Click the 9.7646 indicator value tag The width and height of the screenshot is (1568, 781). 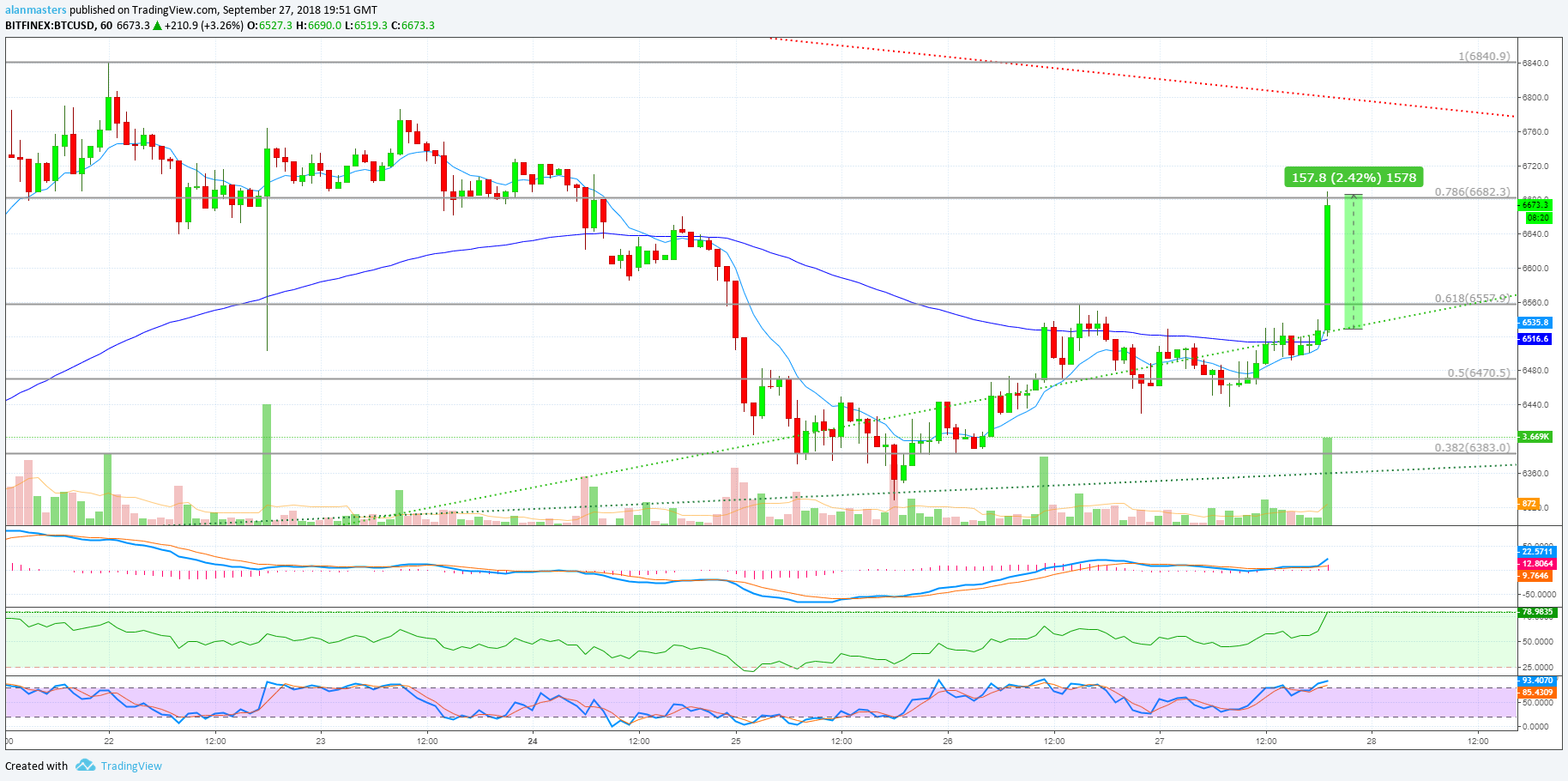[1535, 576]
